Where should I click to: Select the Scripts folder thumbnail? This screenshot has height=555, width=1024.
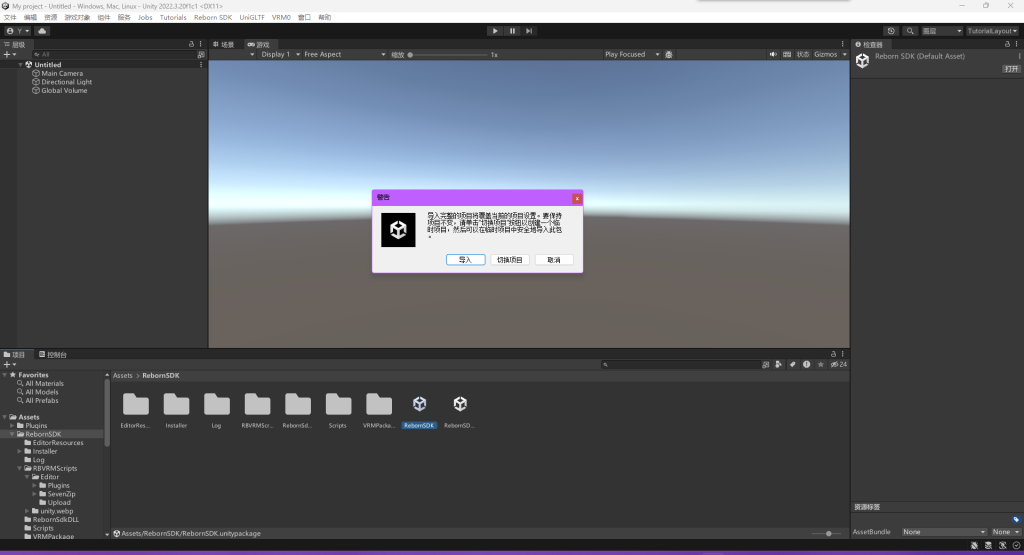pos(338,410)
